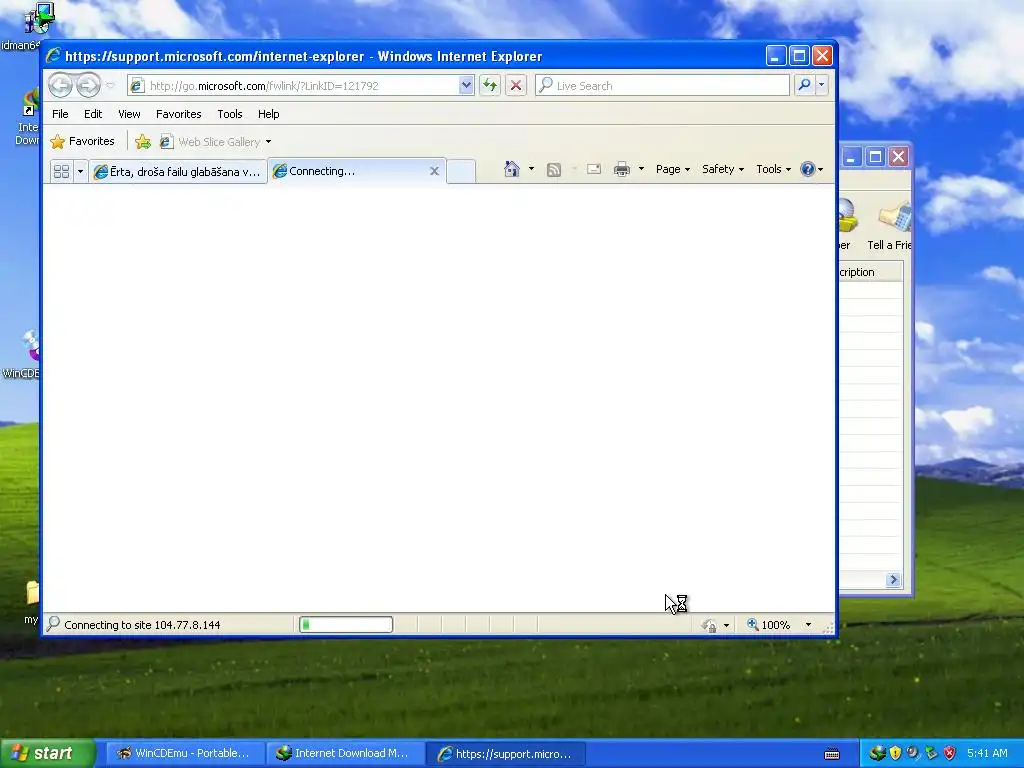This screenshot has width=1024, height=768.
Task: Click the ...cription column header in background window
Action: click(871, 272)
